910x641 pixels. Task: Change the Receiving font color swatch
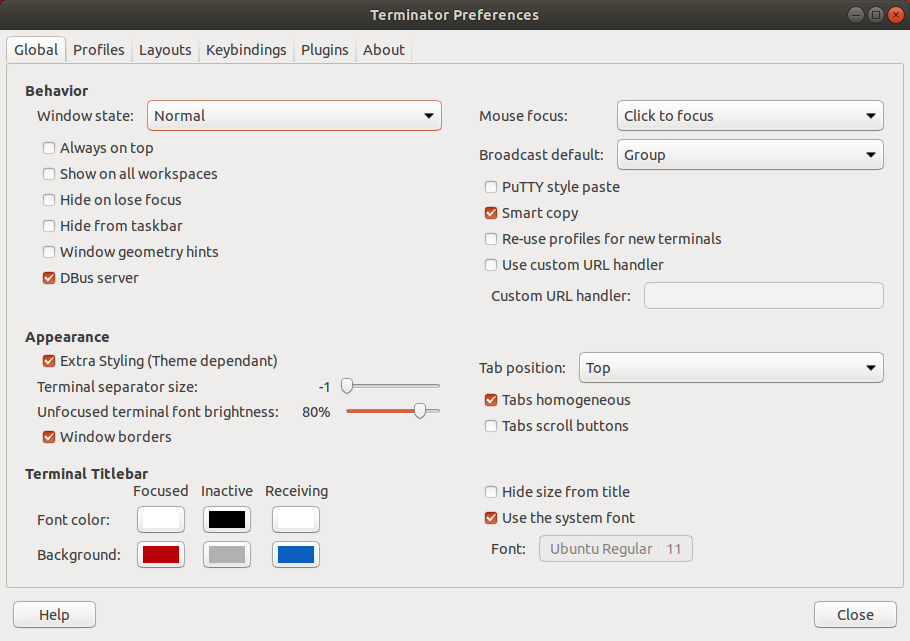click(x=296, y=520)
